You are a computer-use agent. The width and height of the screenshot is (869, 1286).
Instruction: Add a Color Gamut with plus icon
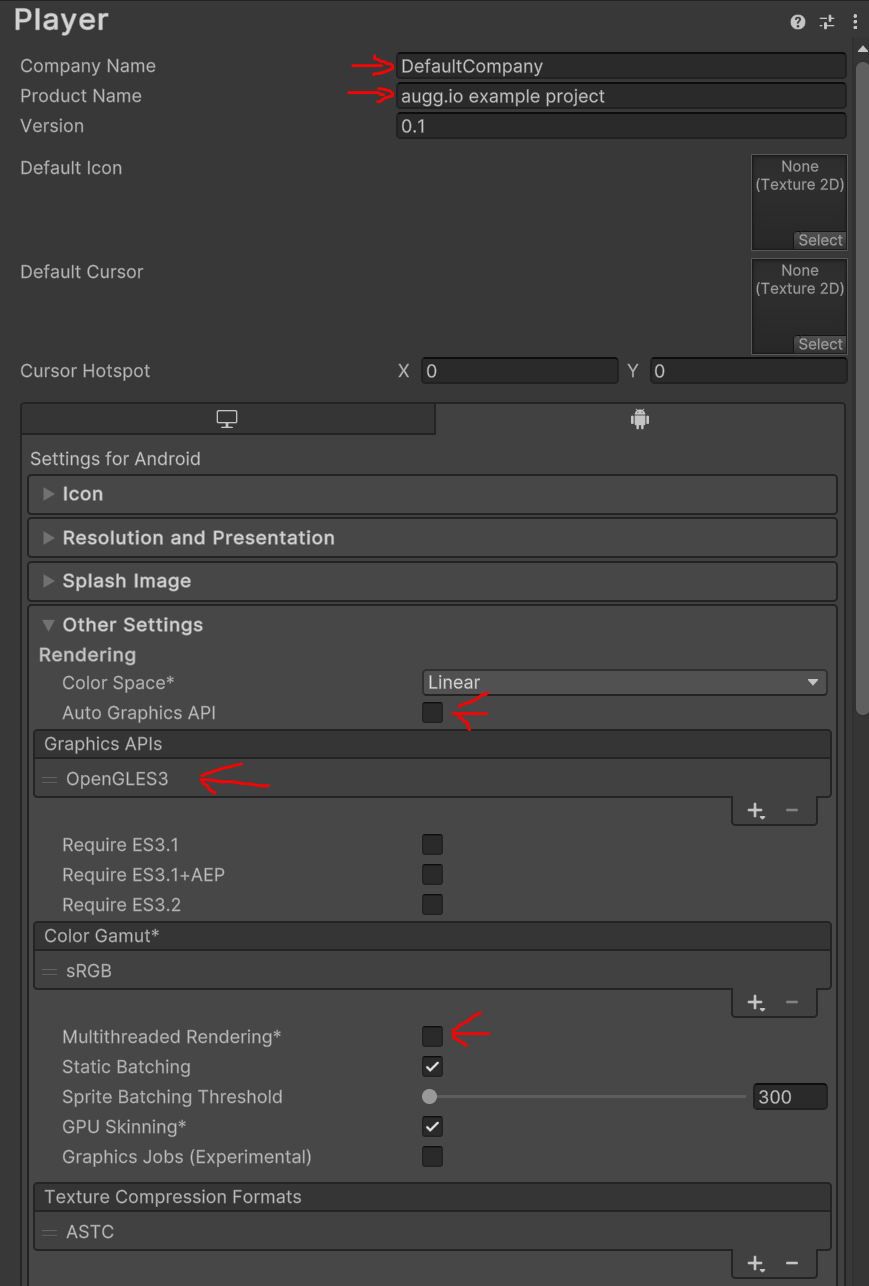coord(756,1002)
